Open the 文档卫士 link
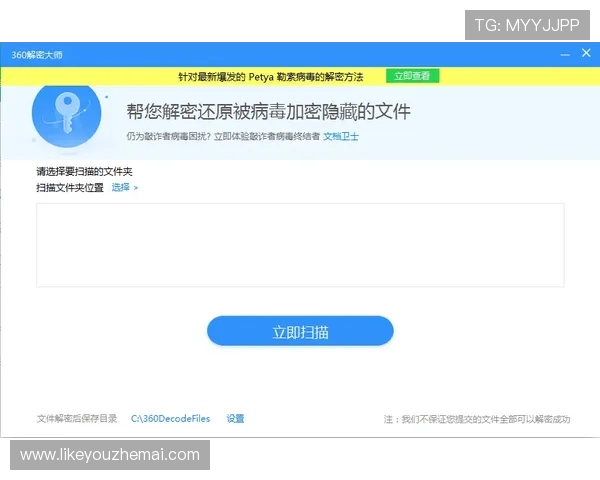Image resolution: width=600 pixels, height=480 pixels. click(x=341, y=136)
